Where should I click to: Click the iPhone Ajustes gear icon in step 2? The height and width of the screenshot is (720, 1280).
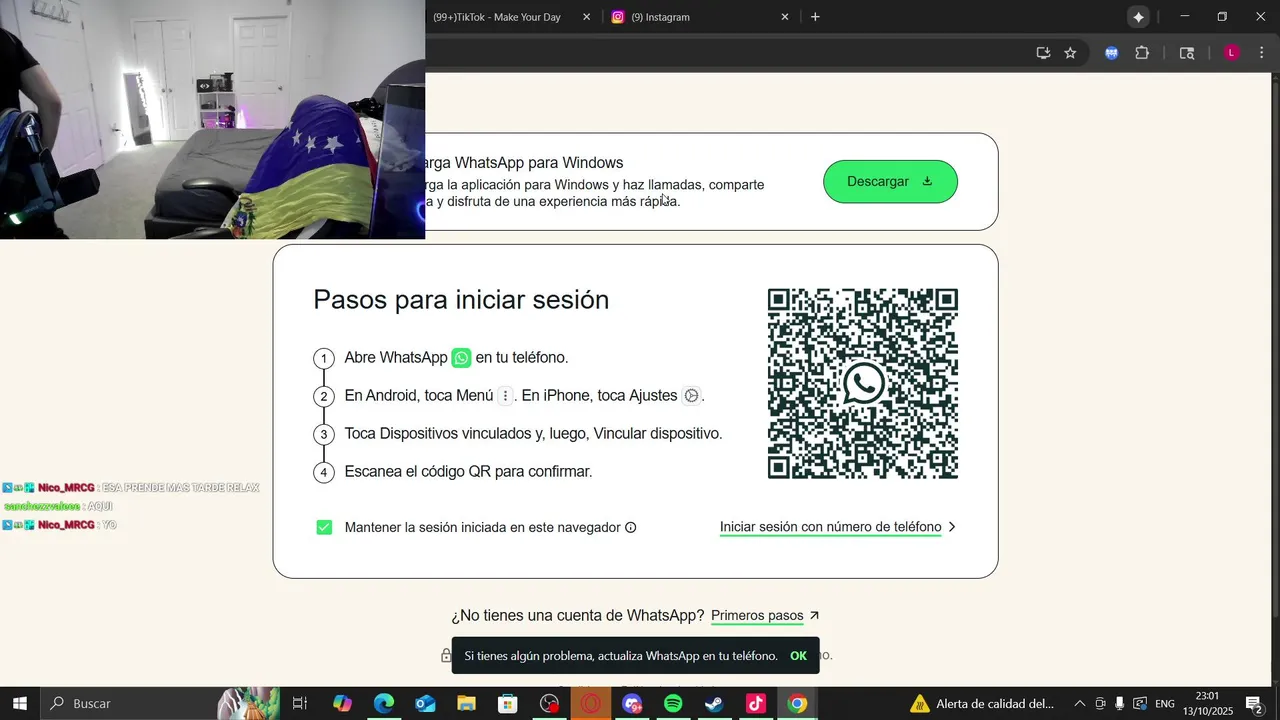pos(691,396)
